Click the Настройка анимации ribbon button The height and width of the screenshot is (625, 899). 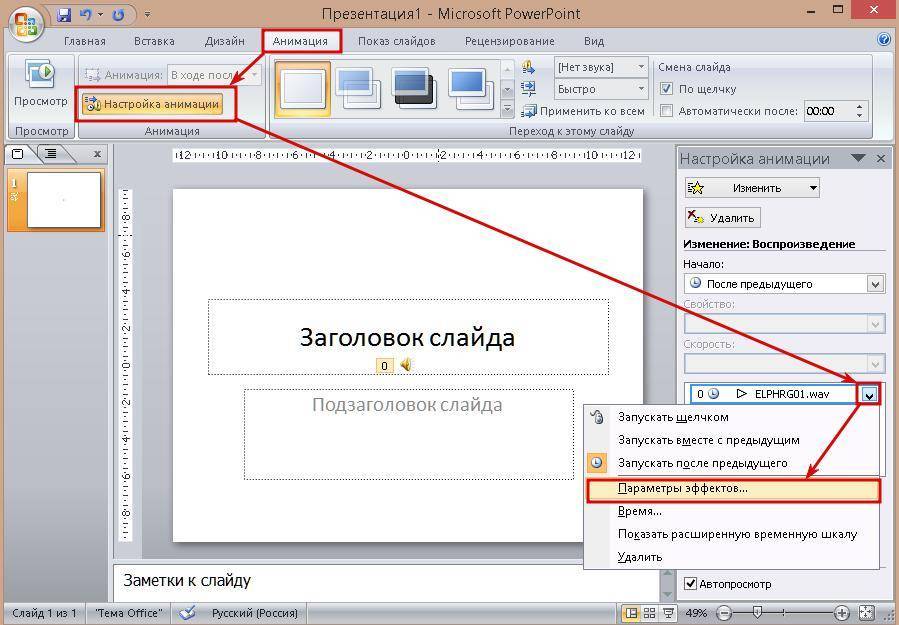152,104
